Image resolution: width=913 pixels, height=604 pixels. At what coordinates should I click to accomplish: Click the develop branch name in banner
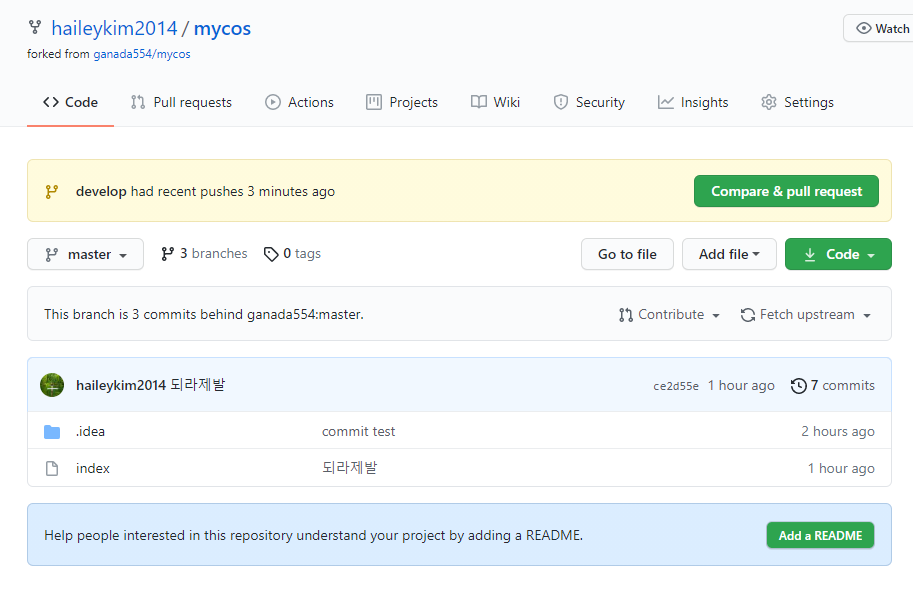pos(101,192)
